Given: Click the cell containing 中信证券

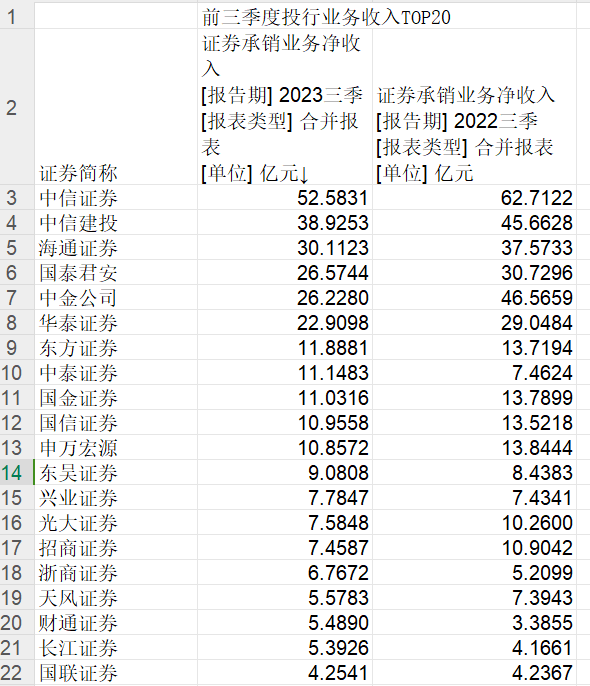Looking at the screenshot, I should click(116, 198).
